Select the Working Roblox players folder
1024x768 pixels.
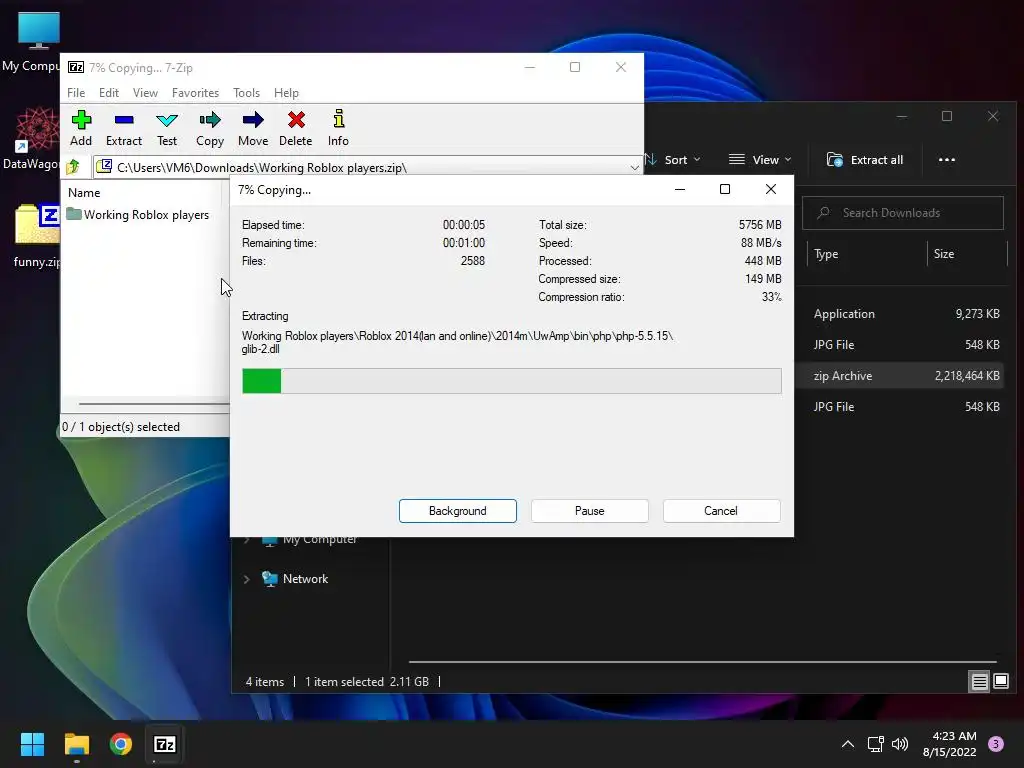click(138, 215)
